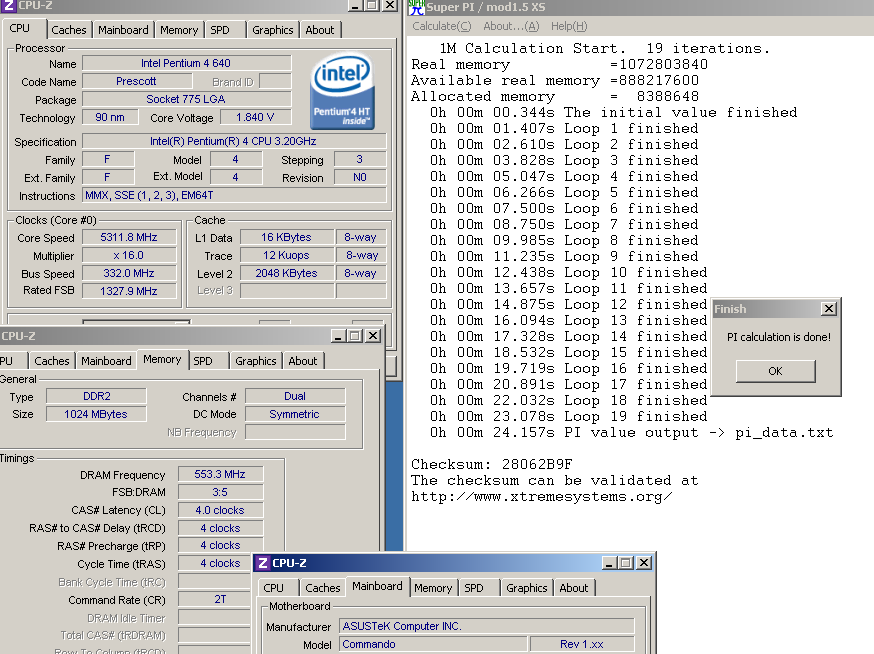This screenshot has width=874, height=654.
Task: Close the Memory CPU-Z window
Action: (373, 336)
